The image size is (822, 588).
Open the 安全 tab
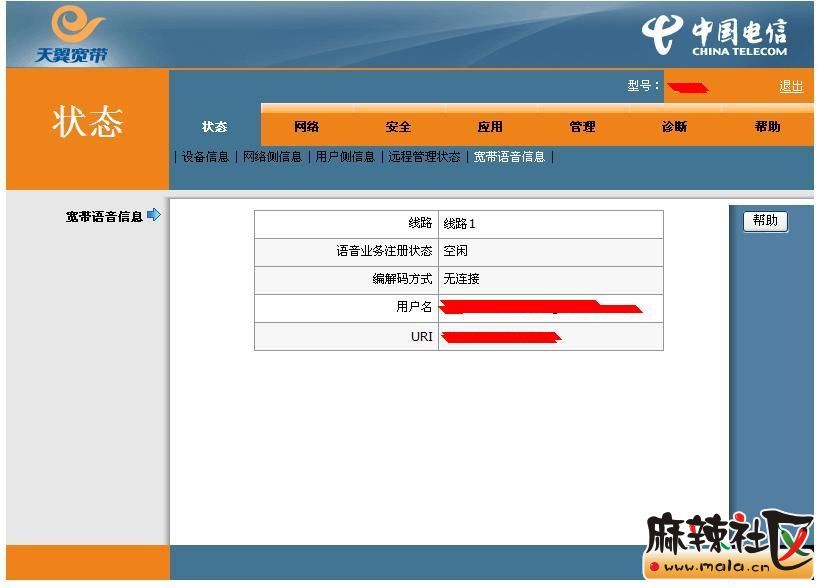click(398, 127)
